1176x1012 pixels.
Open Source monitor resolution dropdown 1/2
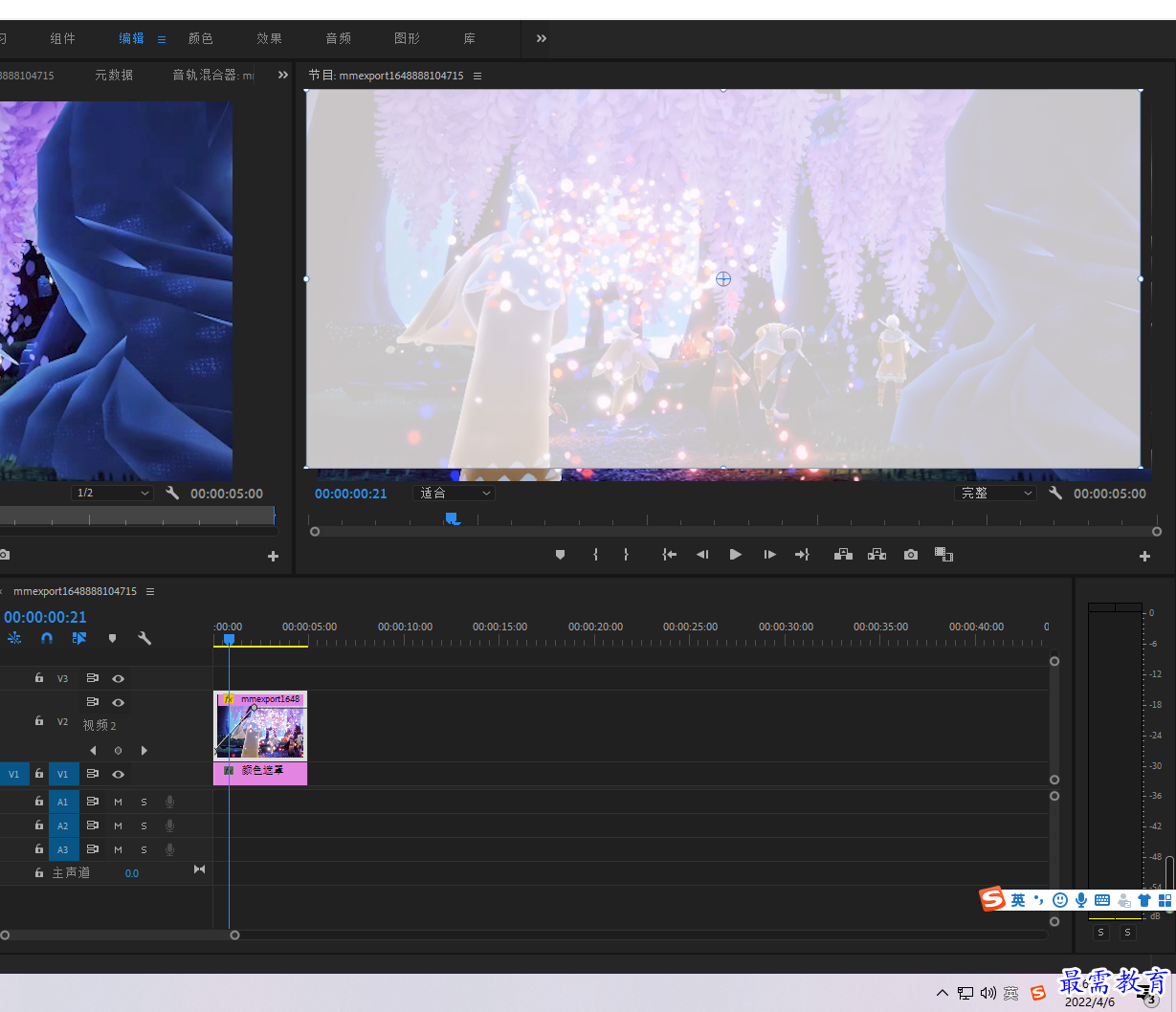pyautogui.click(x=112, y=493)
